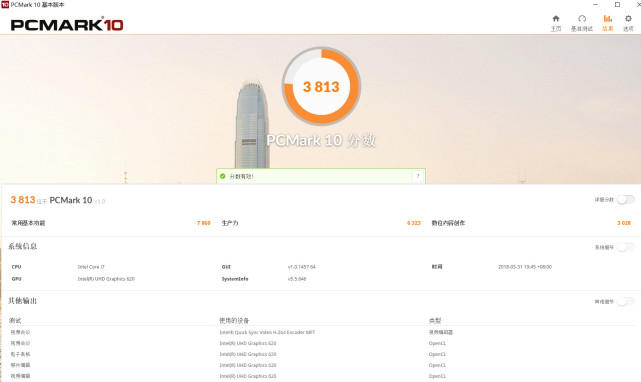Select GPU value in system info

(x=106, y=279)
